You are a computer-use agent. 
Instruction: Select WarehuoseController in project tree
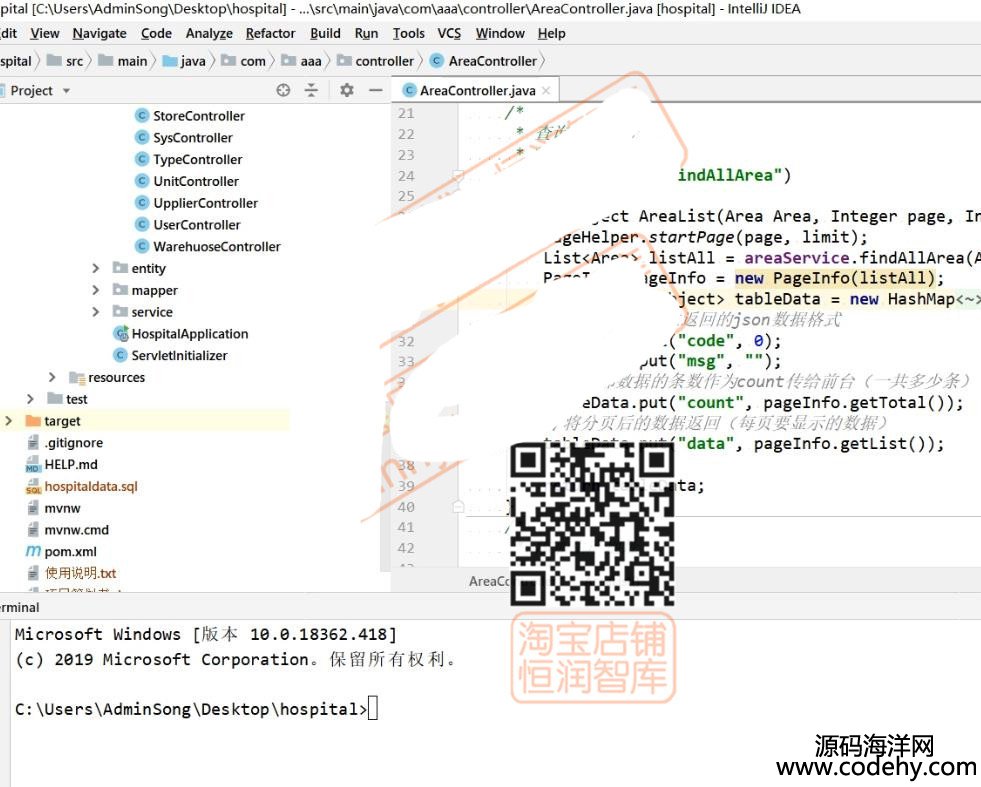point(217,246)
